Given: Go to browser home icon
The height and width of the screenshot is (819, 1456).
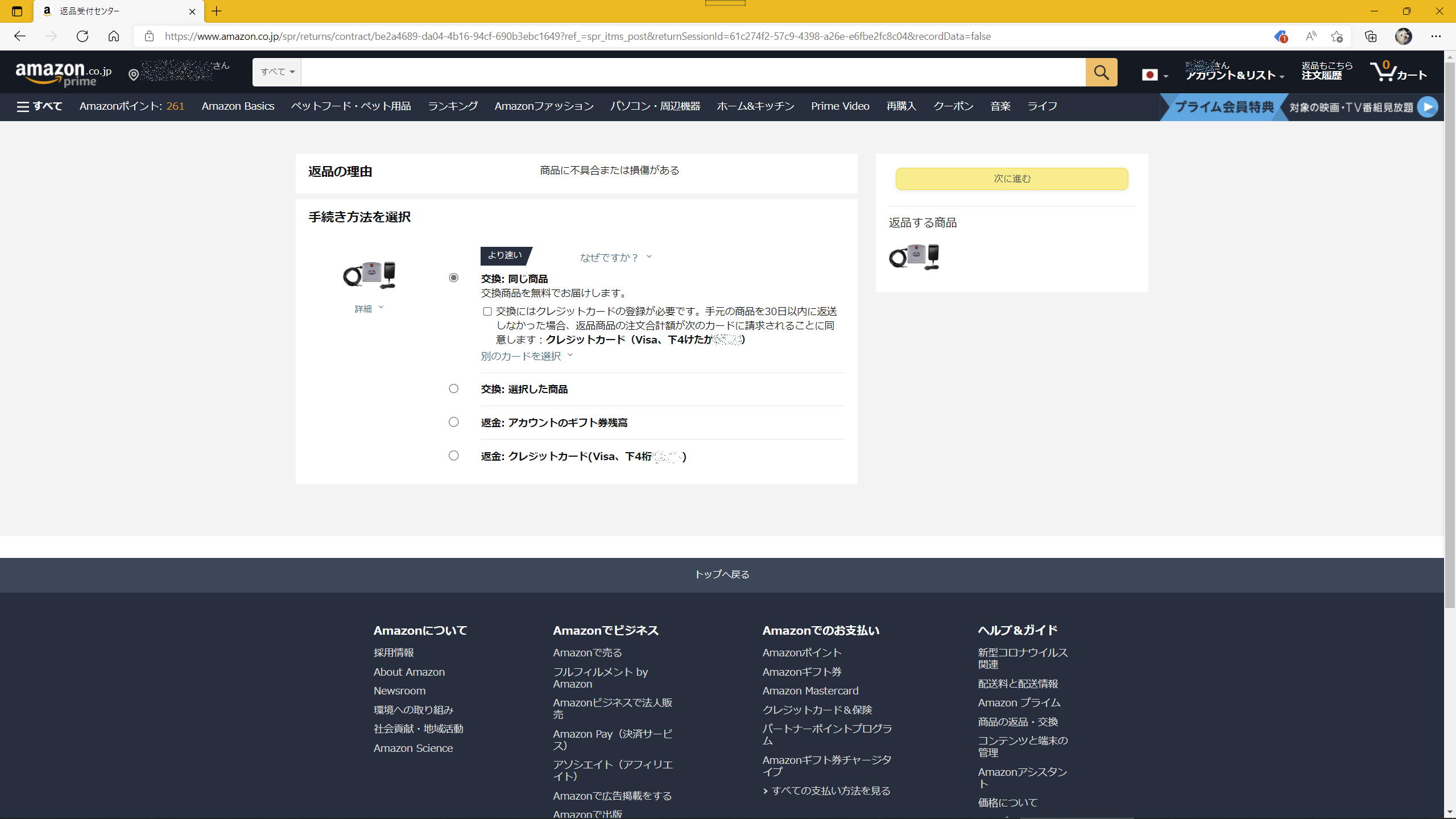Looking at the screenshot, I should [114, 36].
